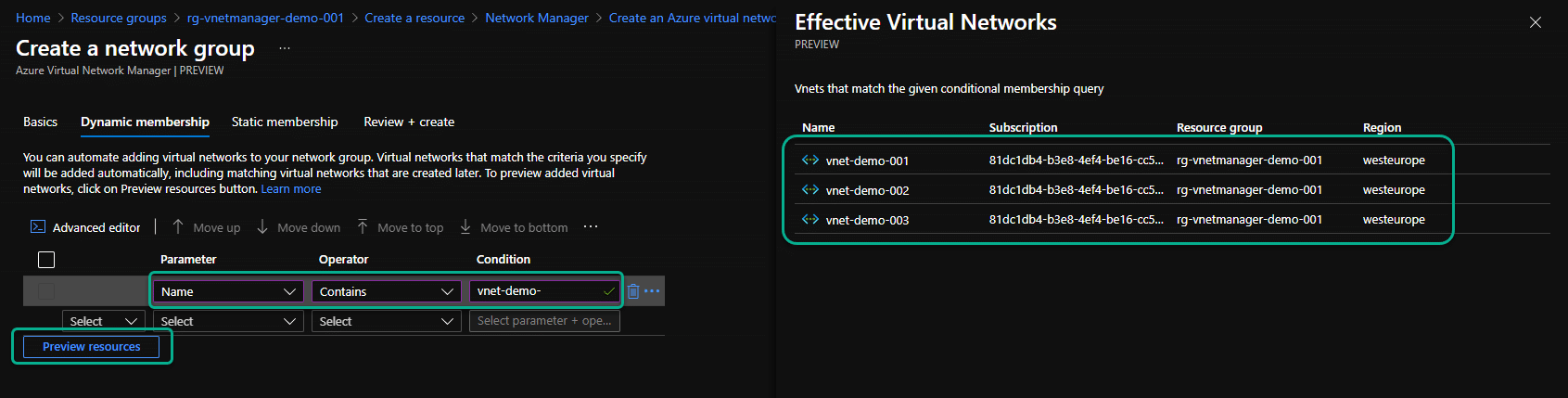Sort by the Resource group column header
This screenshot has width=1568, height=398.
coord(1219,128)
